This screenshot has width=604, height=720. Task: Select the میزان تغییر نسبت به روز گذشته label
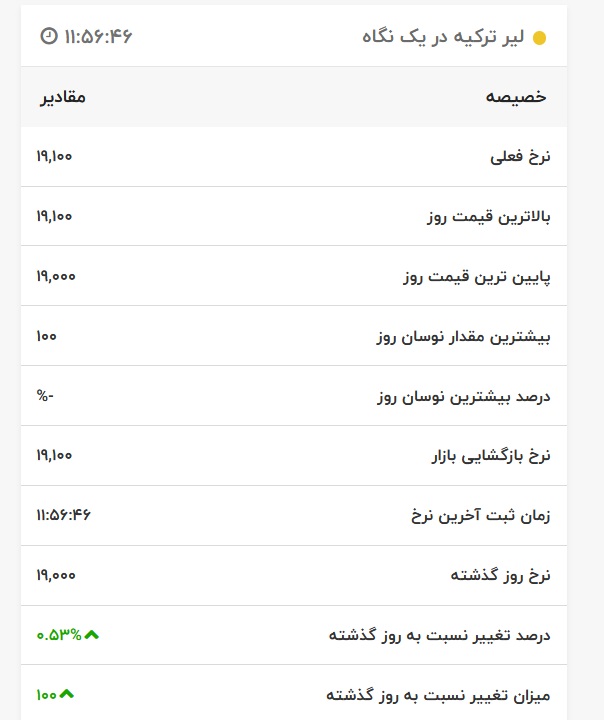coord(439,695)
